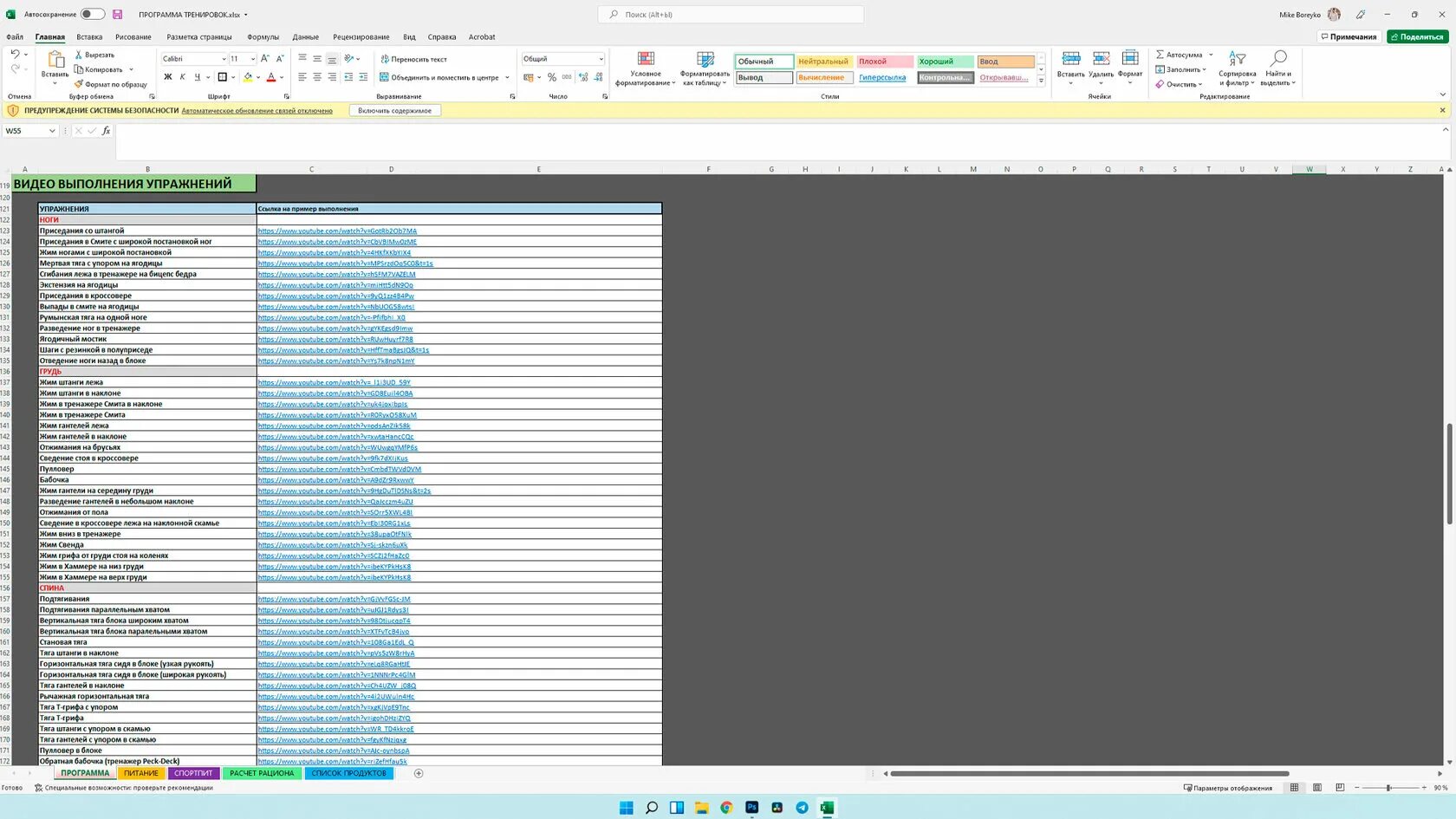Image resolution: width=1456 pixels, height=819 pixels.
Task: Toggle align text left
Action: point(302,77)
